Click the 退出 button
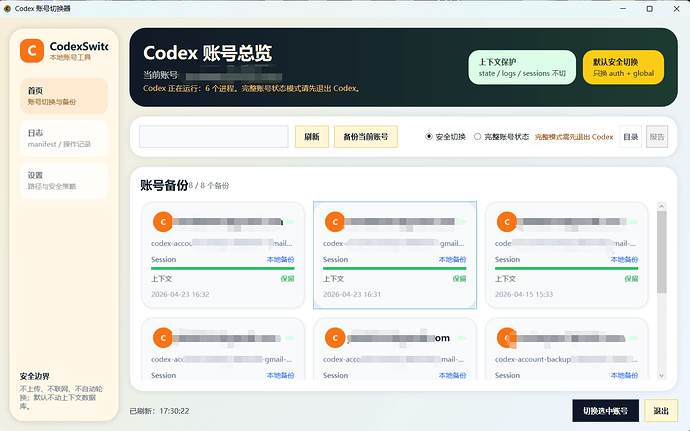690x431 pixels. pos(661,411)
